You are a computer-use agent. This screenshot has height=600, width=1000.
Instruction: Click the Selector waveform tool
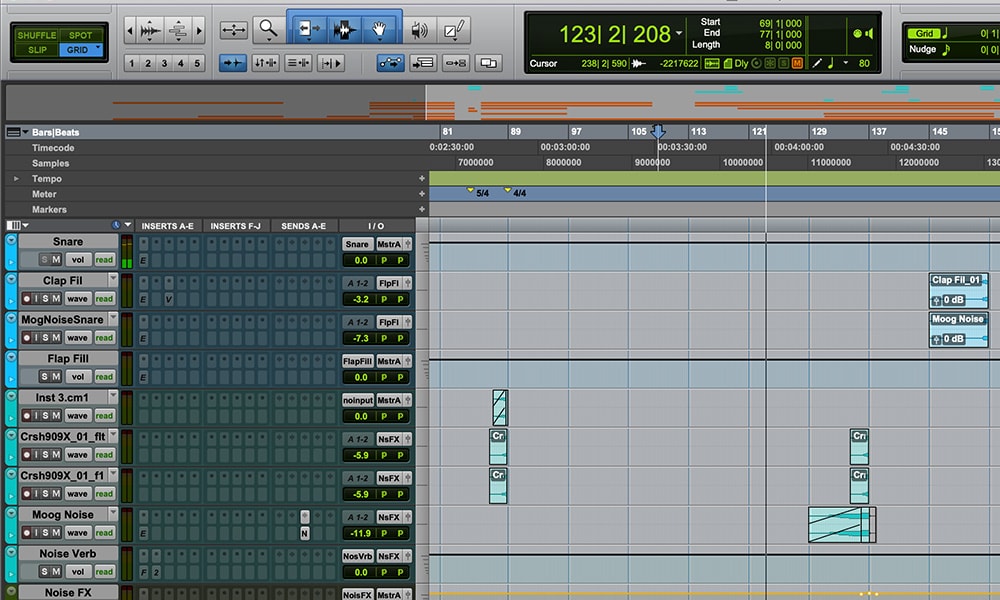coord(344,30)
